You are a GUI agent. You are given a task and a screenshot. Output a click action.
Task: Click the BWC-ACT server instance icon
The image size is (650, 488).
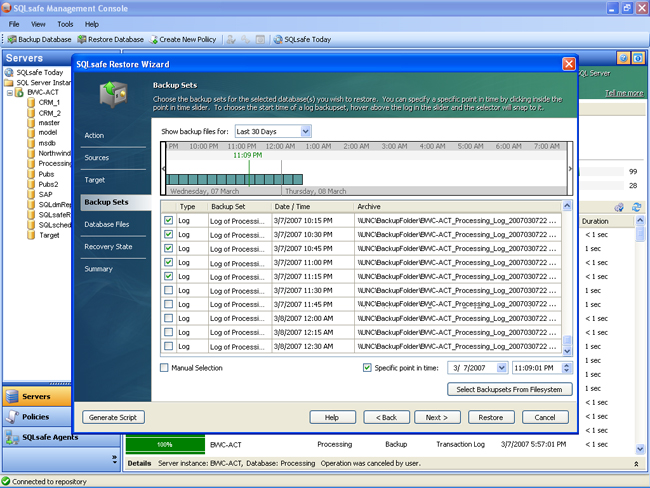(x=19, y=92)
